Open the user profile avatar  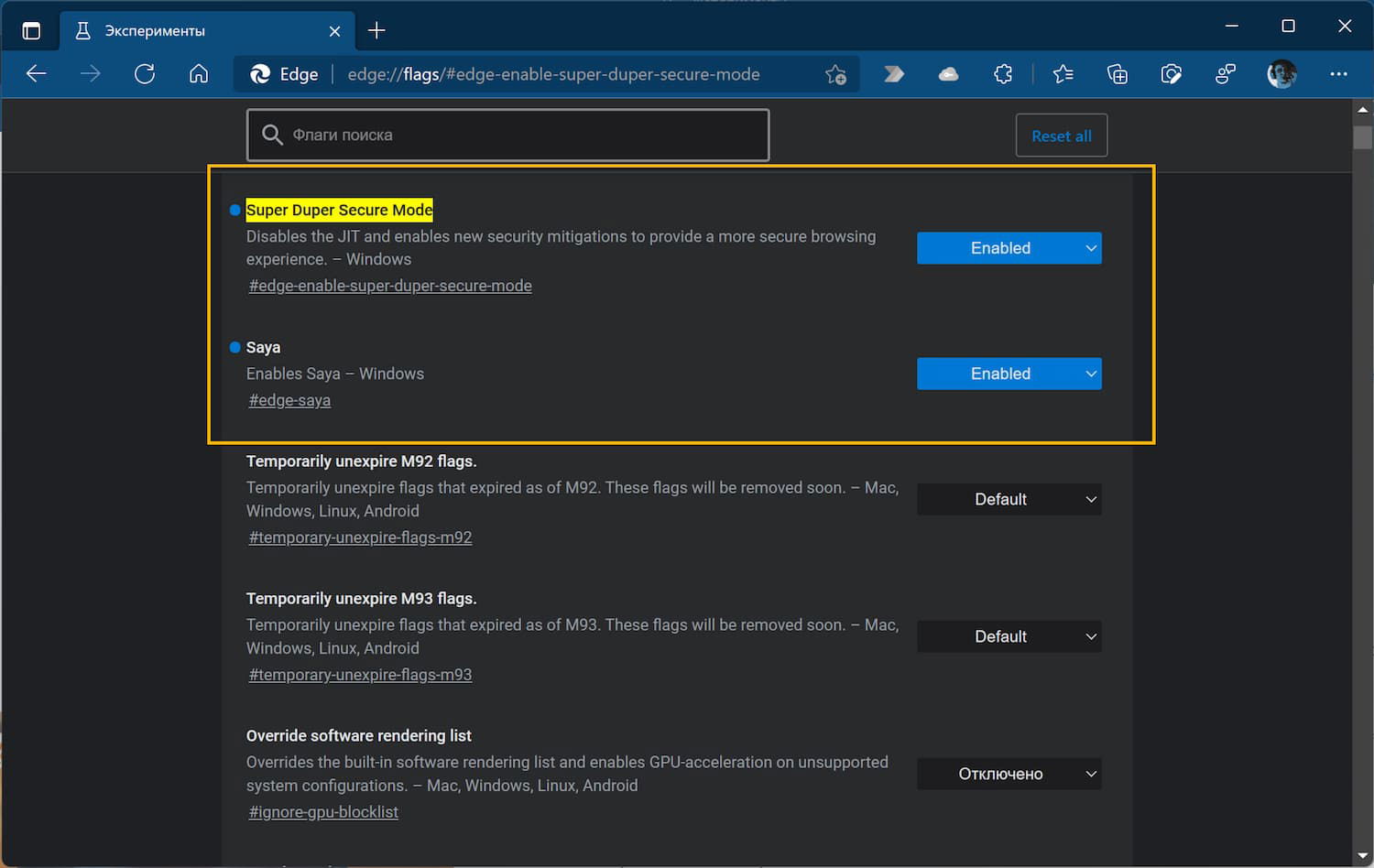click(1281, 74)
